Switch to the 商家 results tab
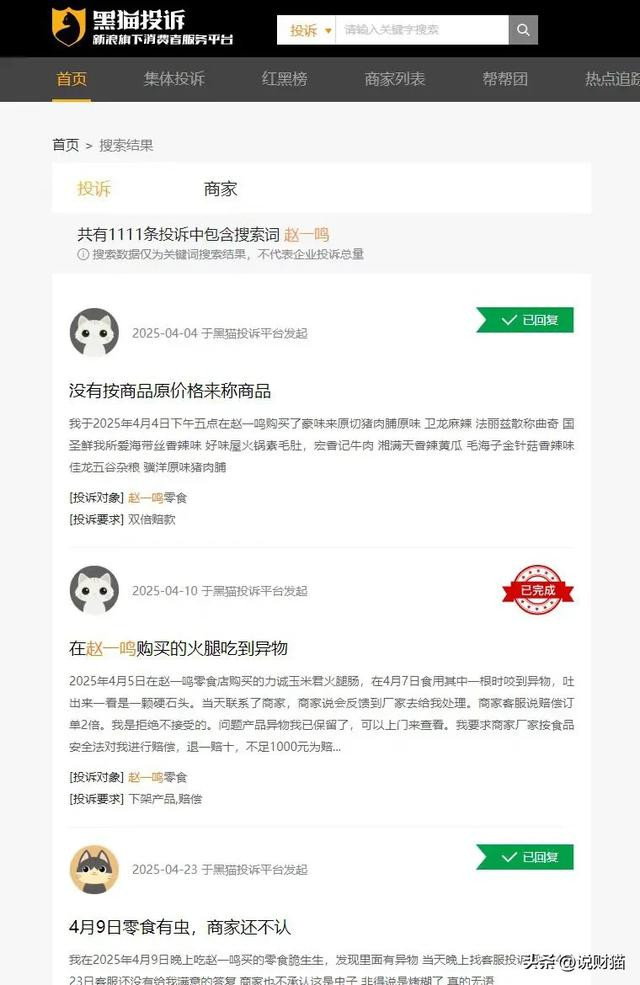Viewport: 640px width, 985px height. point(220,189)
